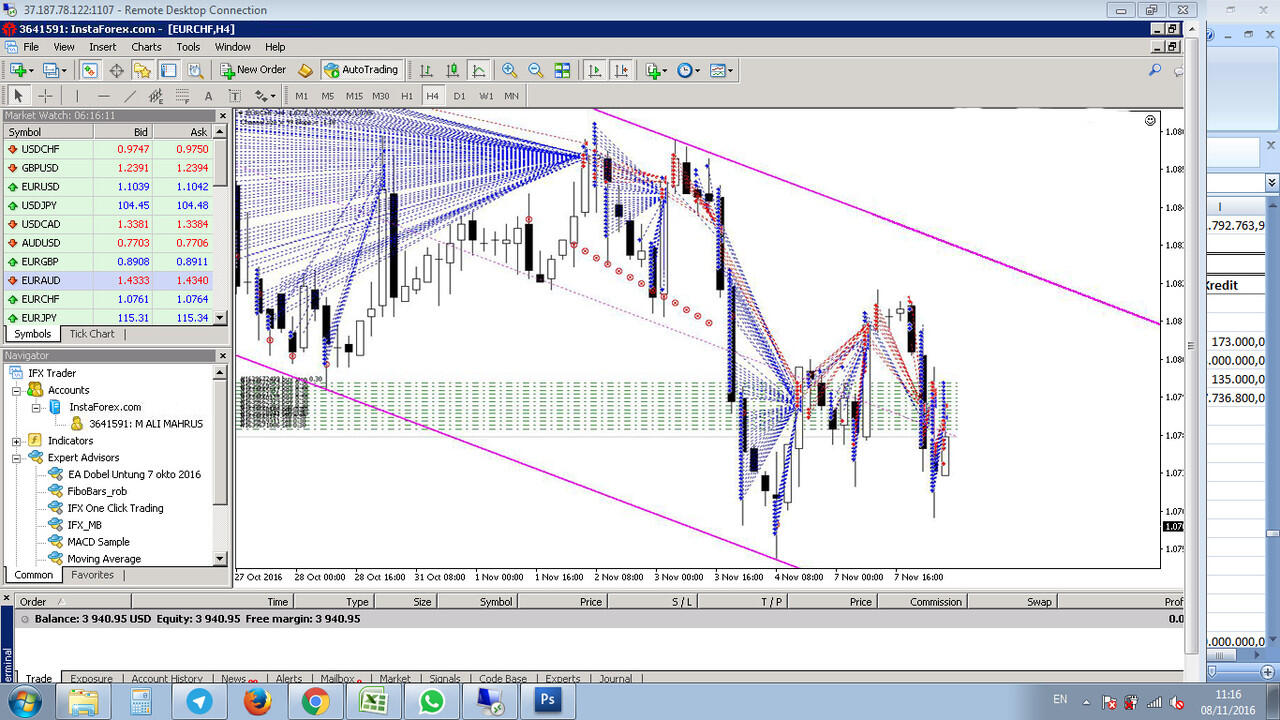Collapse the Accounts tree node
The image size is (1280, 720).
17,390
